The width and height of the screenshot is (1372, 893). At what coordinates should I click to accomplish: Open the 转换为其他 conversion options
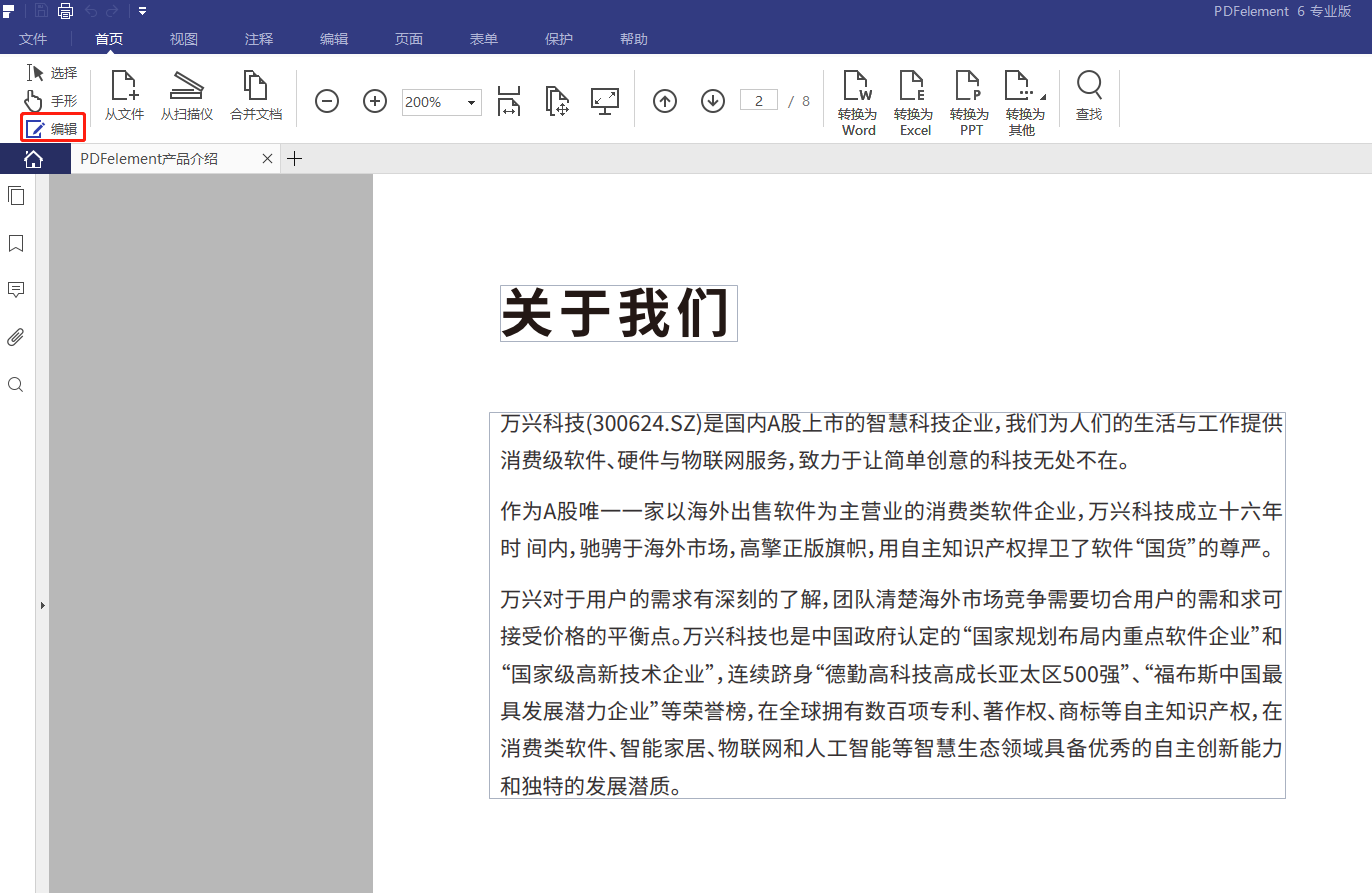[1023, 100]
